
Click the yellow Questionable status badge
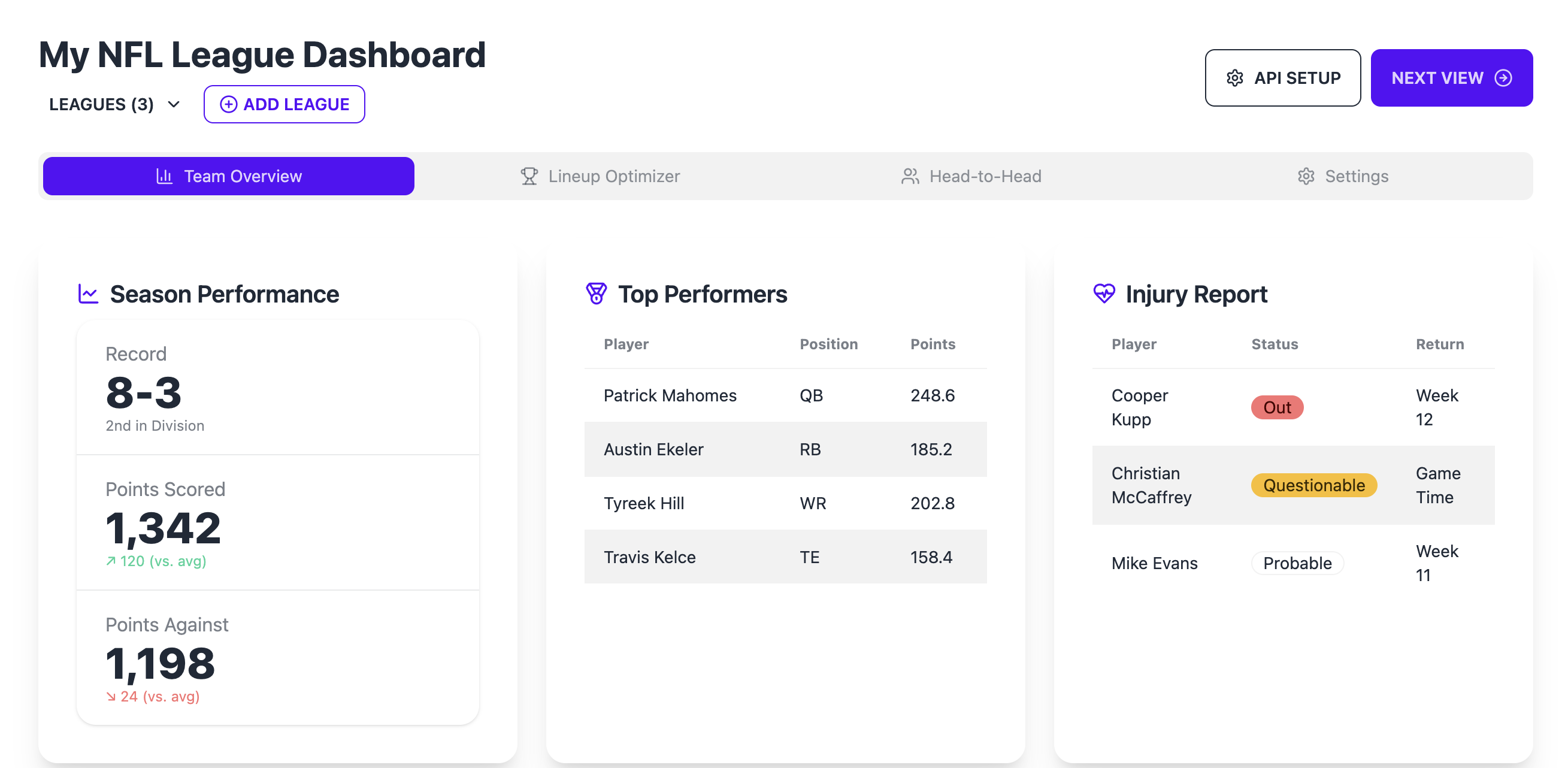pyautogui.click(x=1313, y=485)
